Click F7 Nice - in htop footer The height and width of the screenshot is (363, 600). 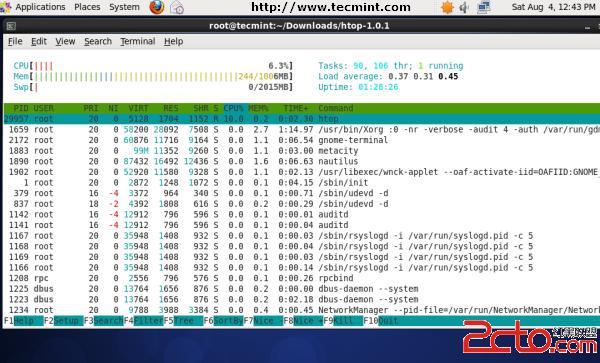pyautogui.click(x=264, y=321)
